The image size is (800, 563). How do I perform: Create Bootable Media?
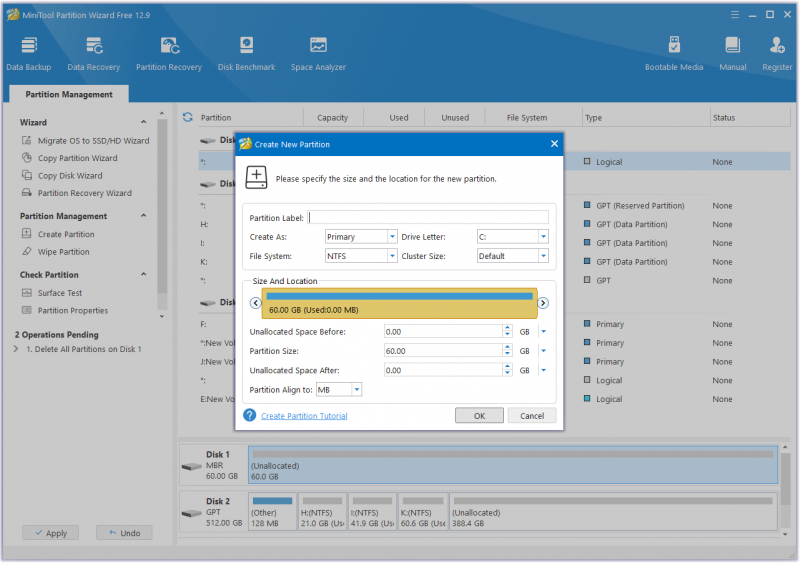pos(673,54)
